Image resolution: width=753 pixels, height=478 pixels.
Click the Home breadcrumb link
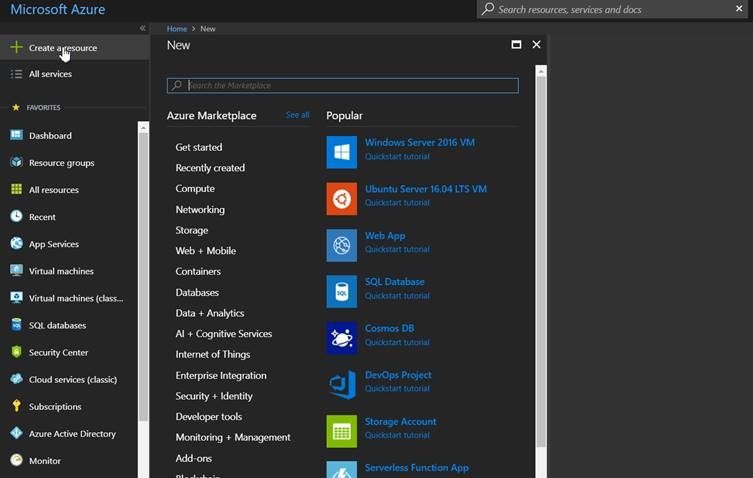tap(177, 29)
